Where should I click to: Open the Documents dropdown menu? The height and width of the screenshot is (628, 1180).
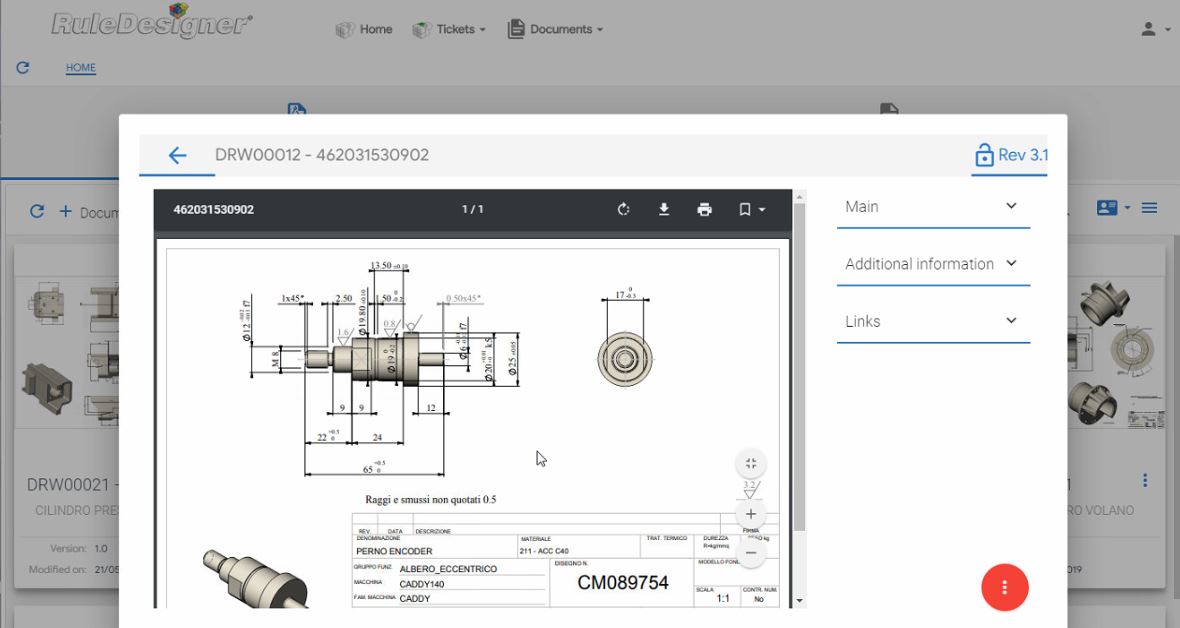click(555, 29)
